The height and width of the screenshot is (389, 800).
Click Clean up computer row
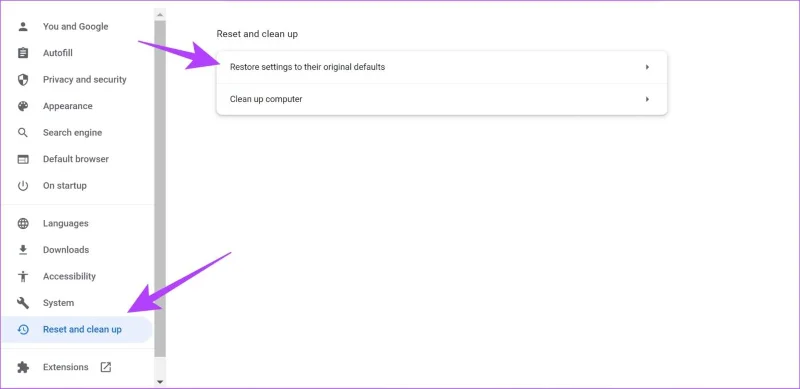(442, 99)
